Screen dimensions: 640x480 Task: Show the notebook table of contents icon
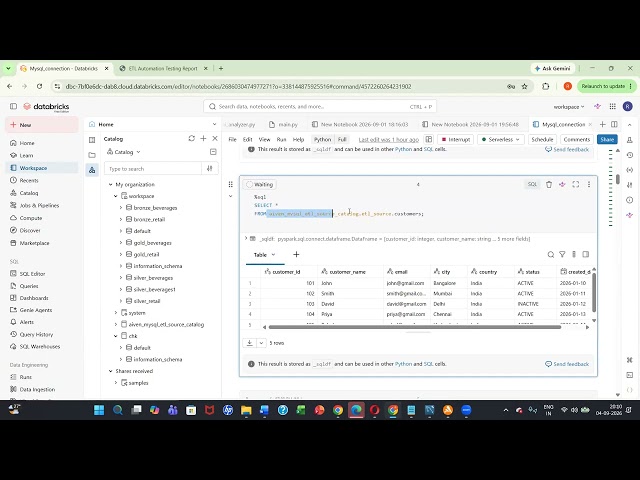[92, 140]
